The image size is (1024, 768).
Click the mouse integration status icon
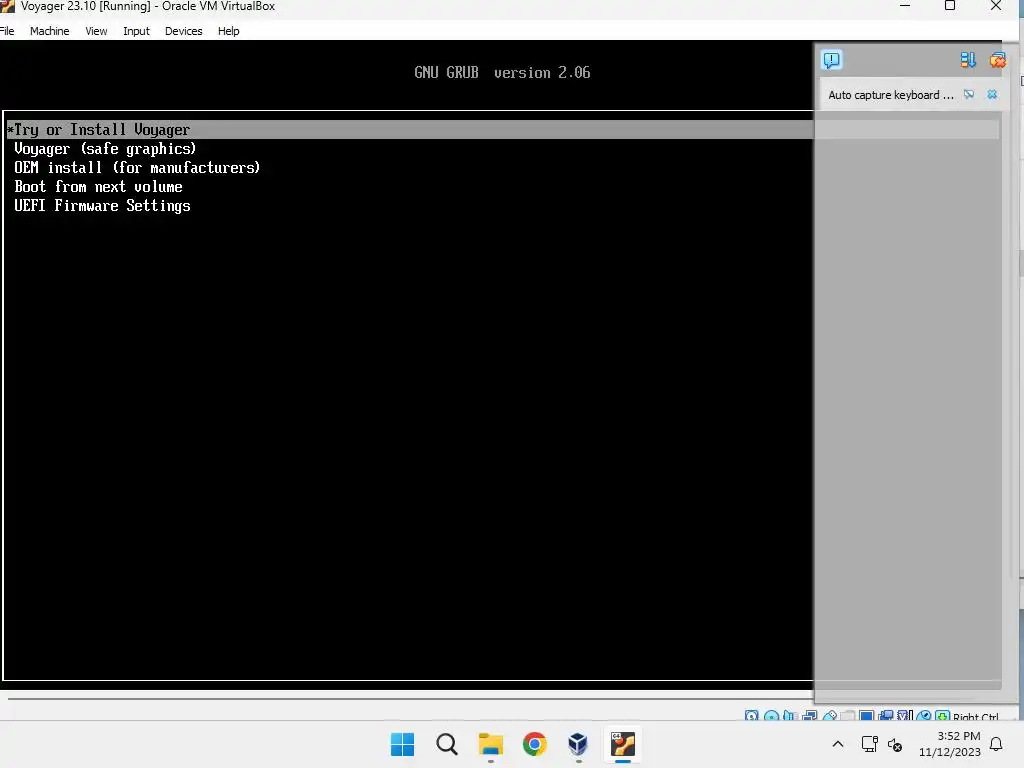tap(923, 716)
